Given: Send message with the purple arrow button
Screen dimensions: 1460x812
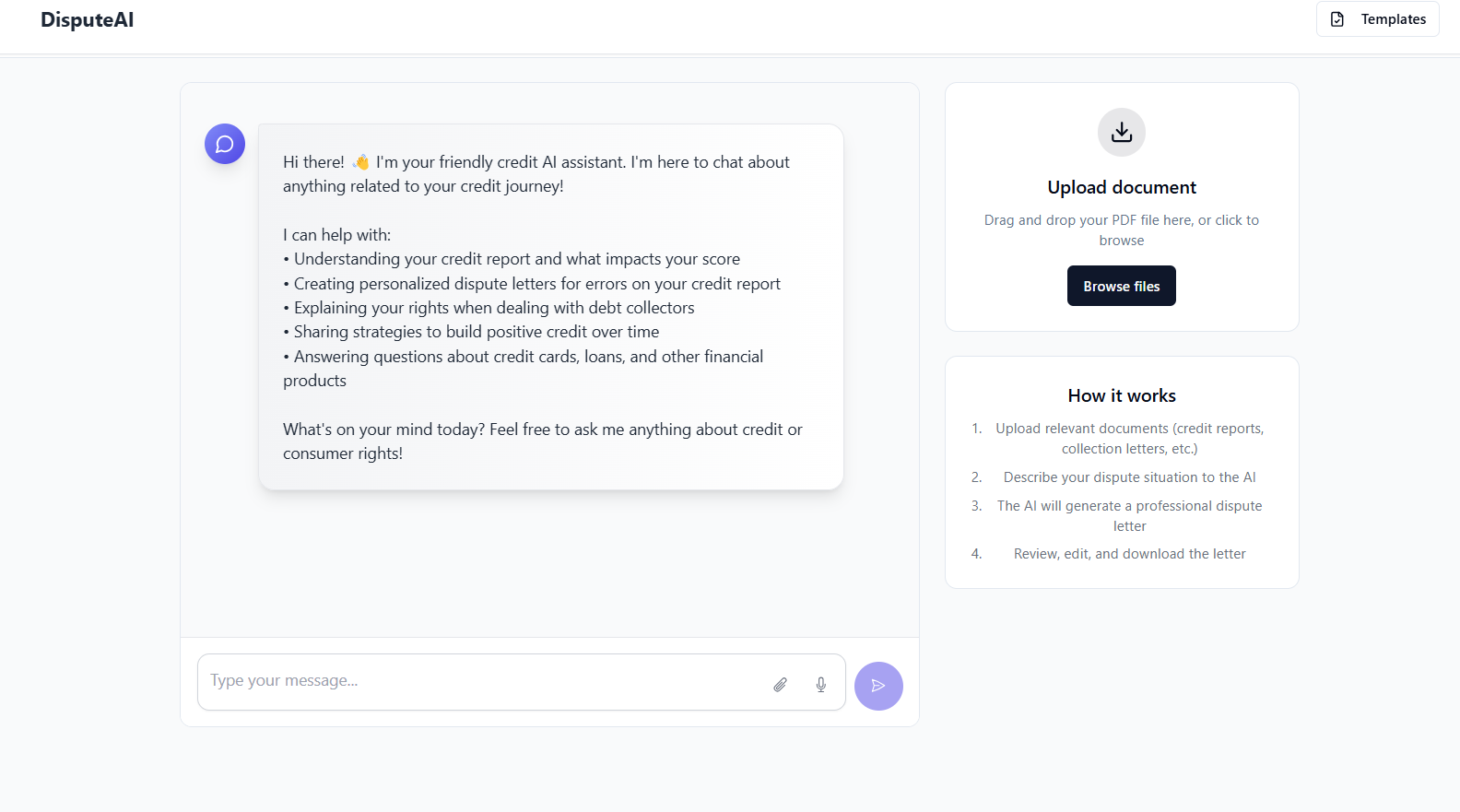Looking at the screenshot, I should 878,686.
